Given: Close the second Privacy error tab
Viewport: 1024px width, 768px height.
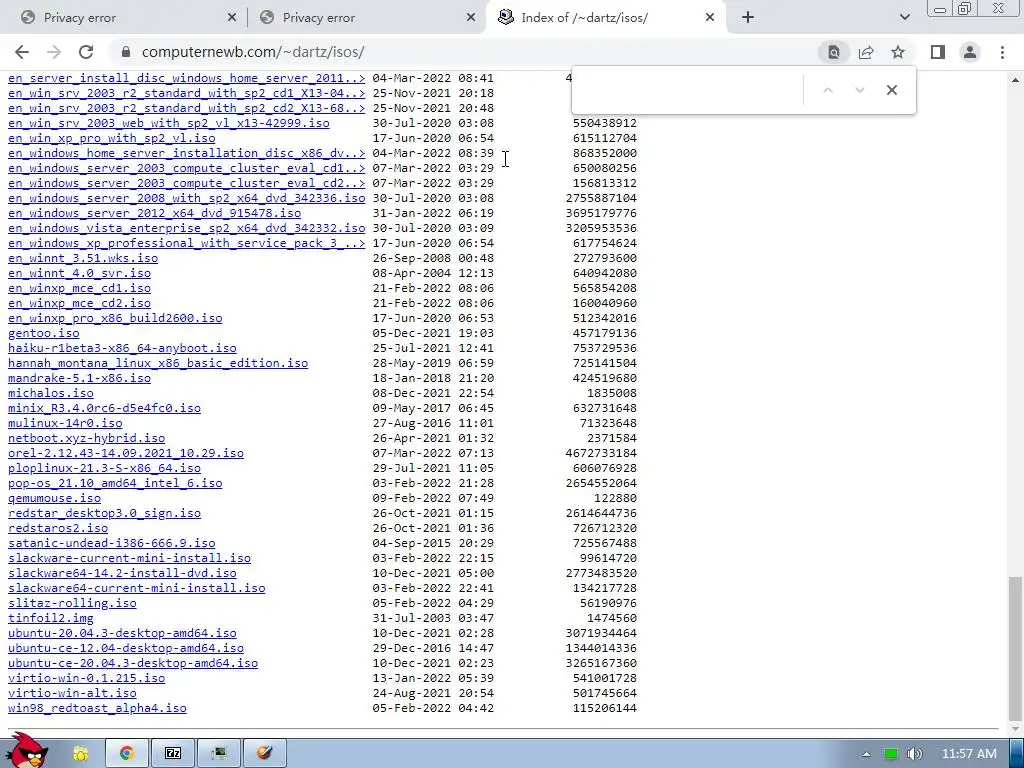Looking at the screenshot, I should (x=471, y=18).
